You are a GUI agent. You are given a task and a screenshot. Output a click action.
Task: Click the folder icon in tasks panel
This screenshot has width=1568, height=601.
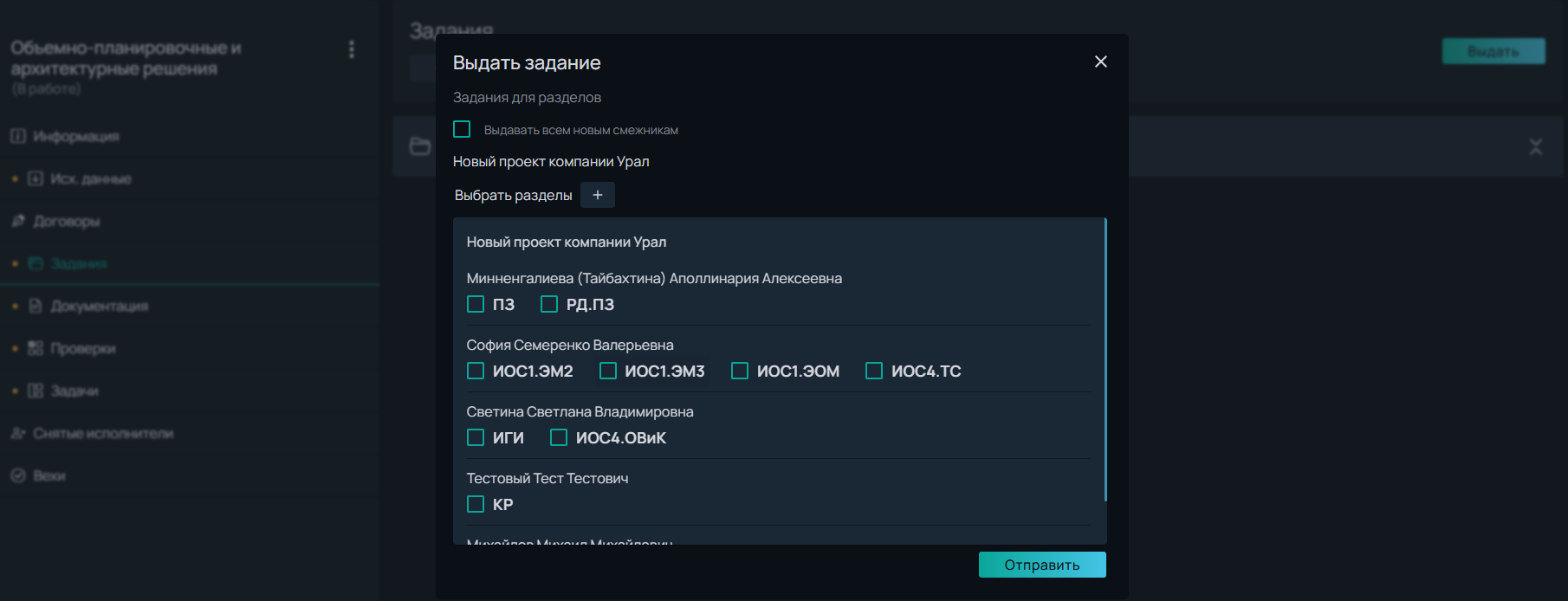pos(420,146)
